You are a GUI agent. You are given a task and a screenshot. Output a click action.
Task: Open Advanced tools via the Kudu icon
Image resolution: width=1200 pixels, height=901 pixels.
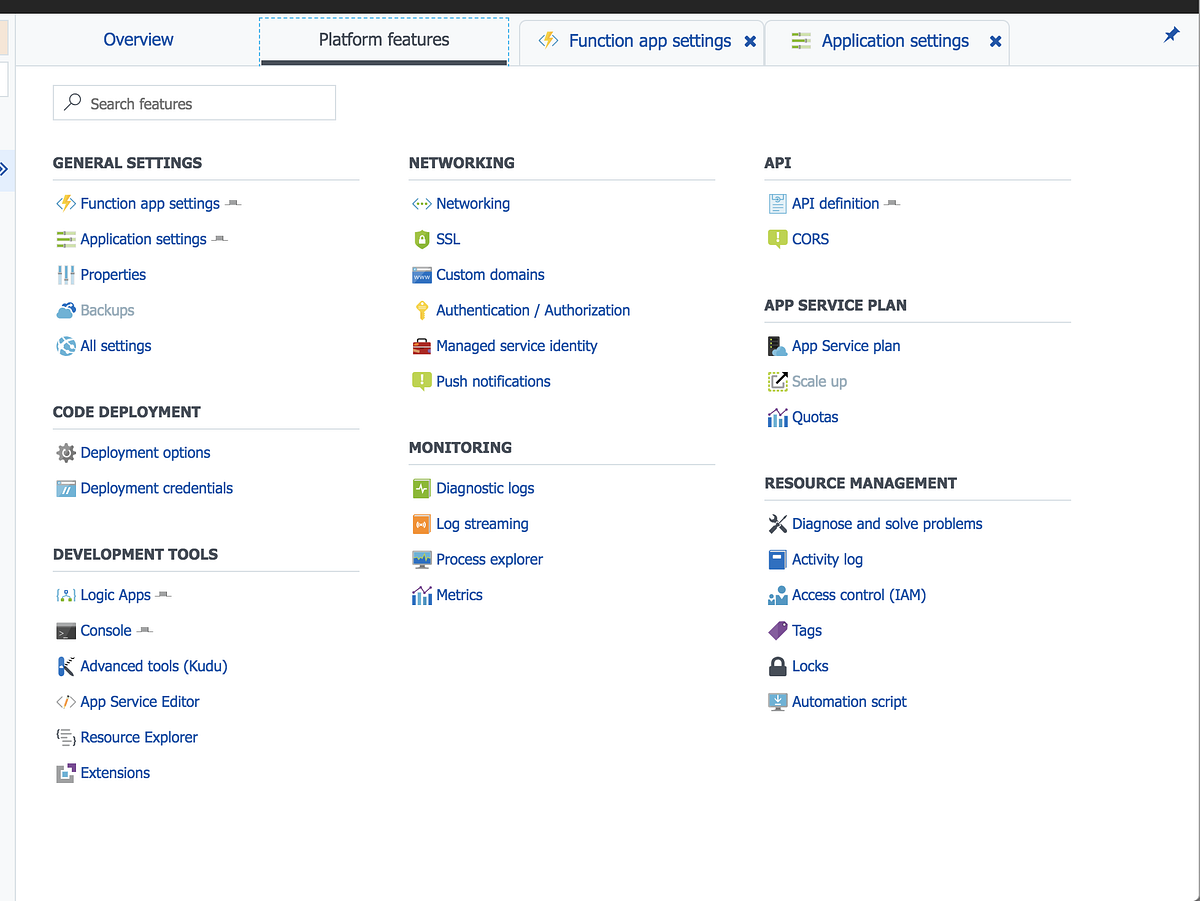(x=65, y=665)
